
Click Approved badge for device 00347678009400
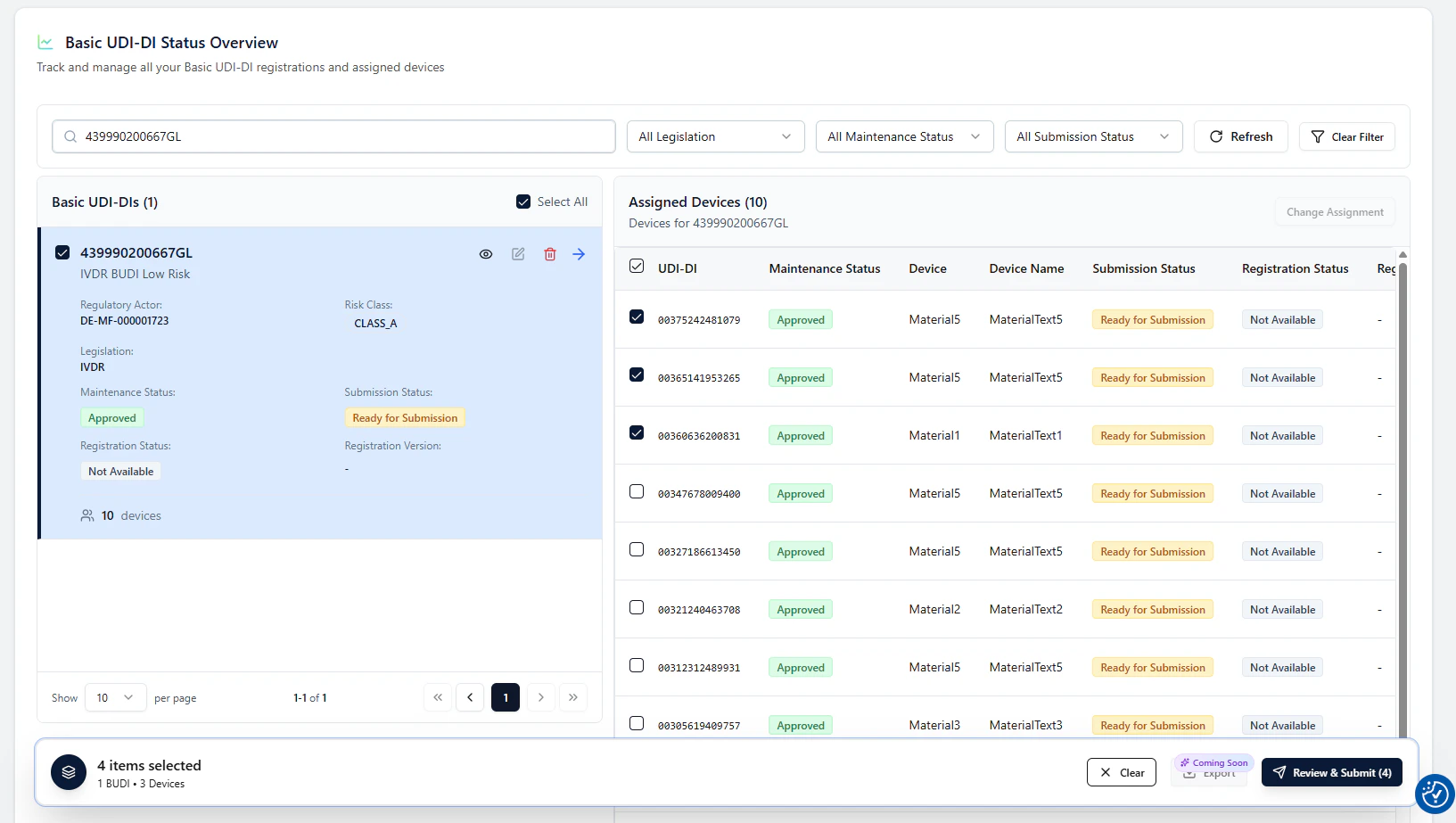point(801,494)
